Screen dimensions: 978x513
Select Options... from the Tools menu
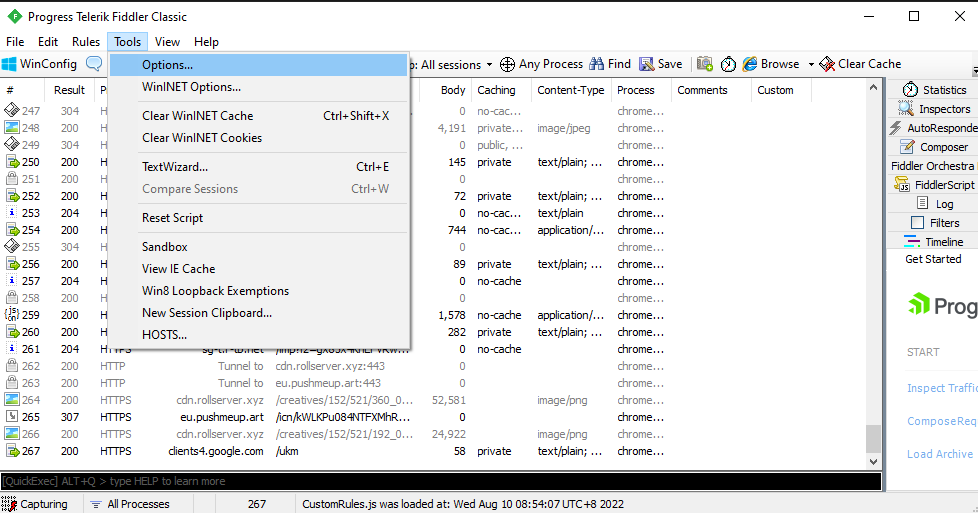167,65
